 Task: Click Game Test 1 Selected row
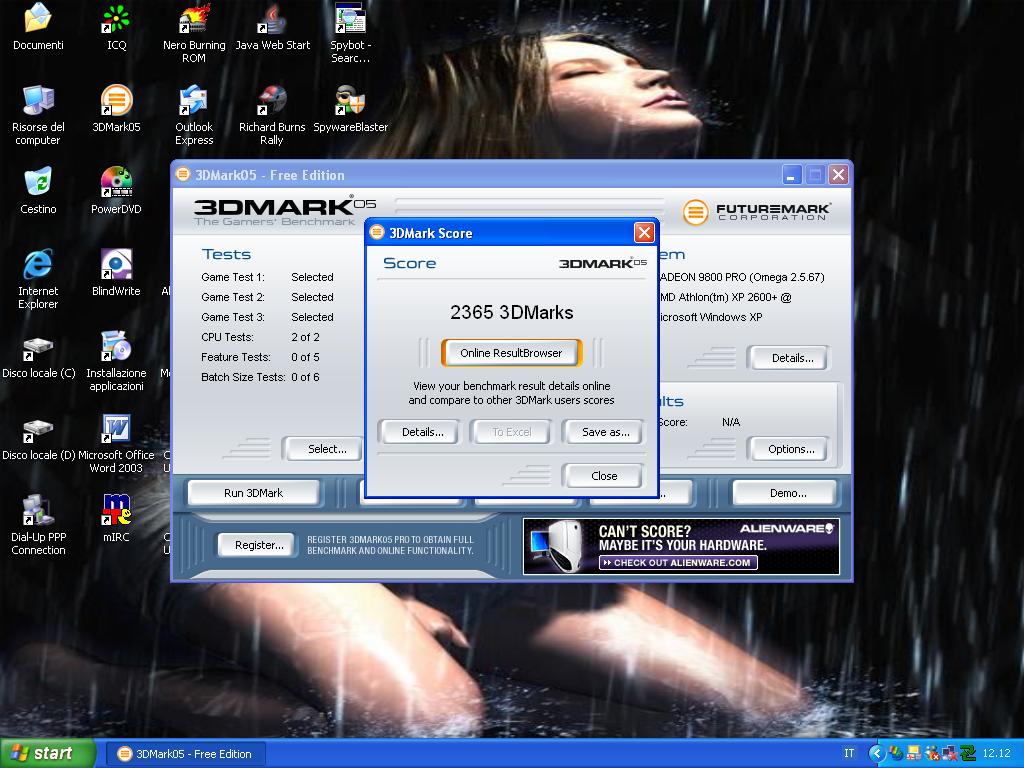pyautogui.click(x=267, y=277)
